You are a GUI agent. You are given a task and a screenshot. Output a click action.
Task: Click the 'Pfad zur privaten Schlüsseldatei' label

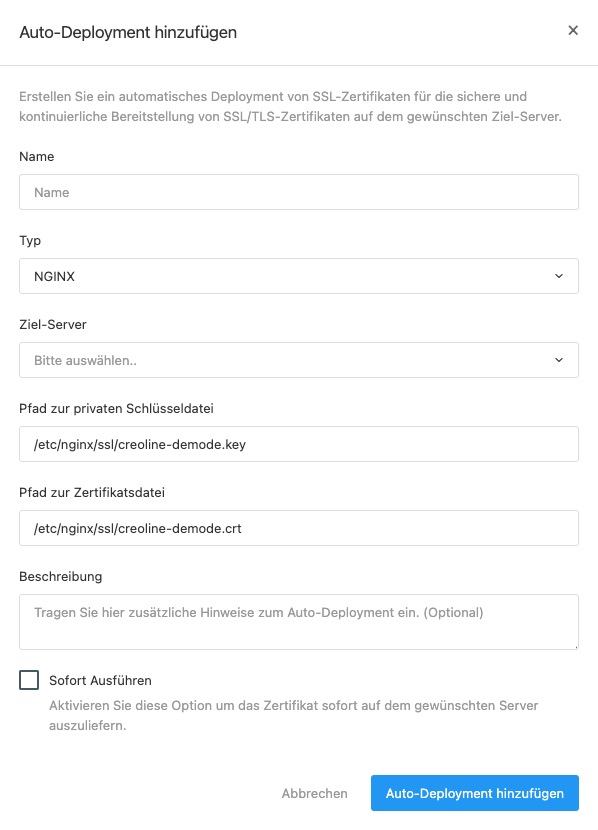pyautogui.click(x=116, y=409)
